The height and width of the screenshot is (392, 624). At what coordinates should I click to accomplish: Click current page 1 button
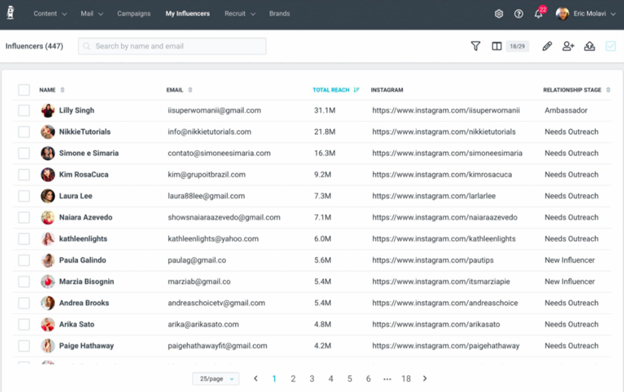coord(274,379)
